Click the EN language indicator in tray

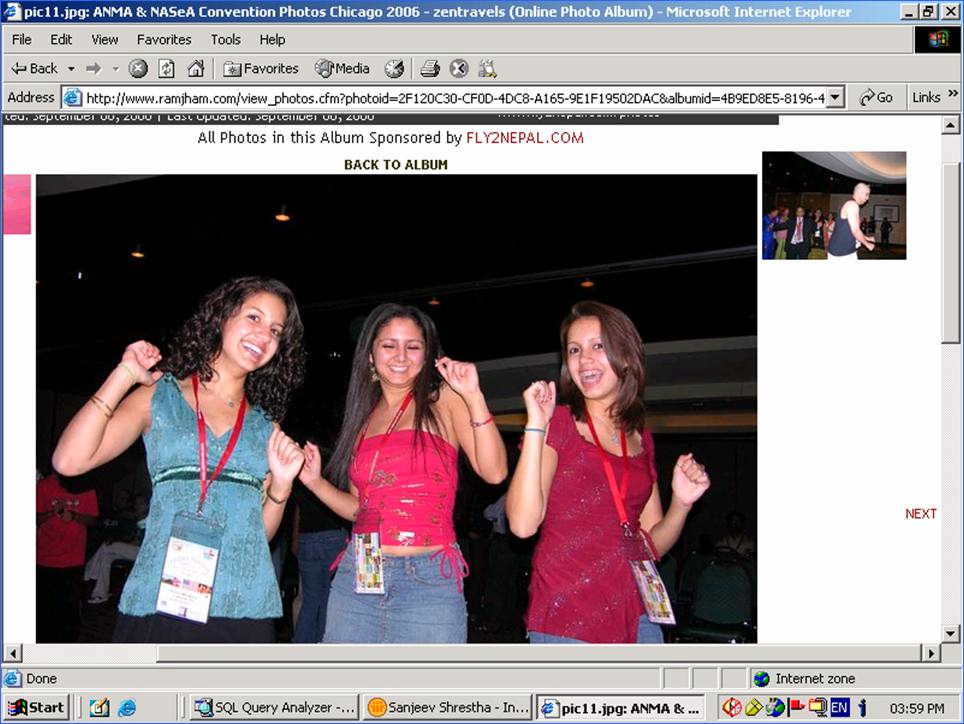pyautogui.click(x=840, y=708)
